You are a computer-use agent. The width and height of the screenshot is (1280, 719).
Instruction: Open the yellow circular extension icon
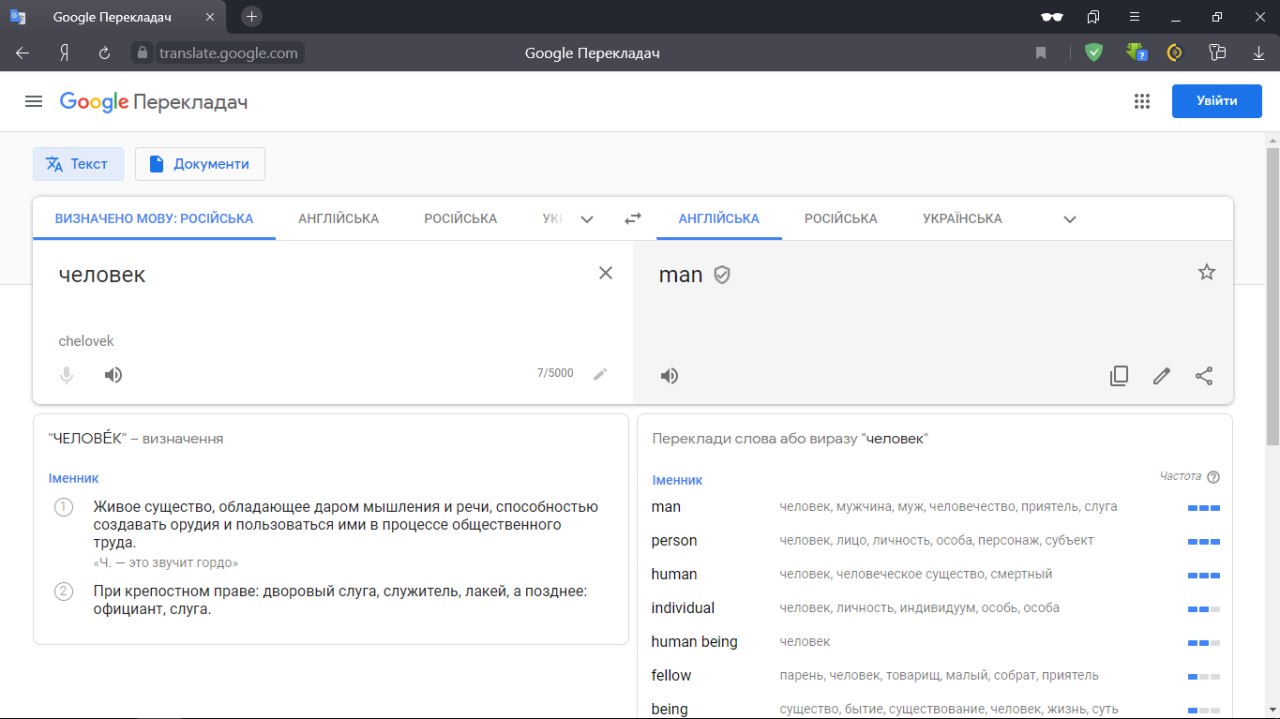point(1175,53)
